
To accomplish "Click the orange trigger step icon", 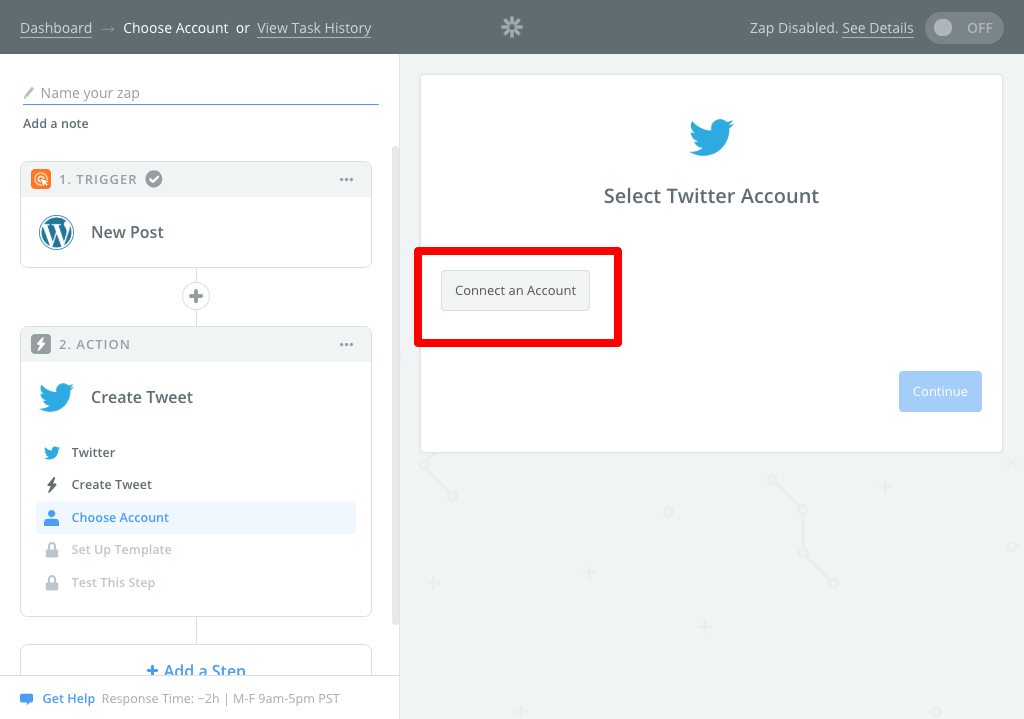I will (41, 179).
